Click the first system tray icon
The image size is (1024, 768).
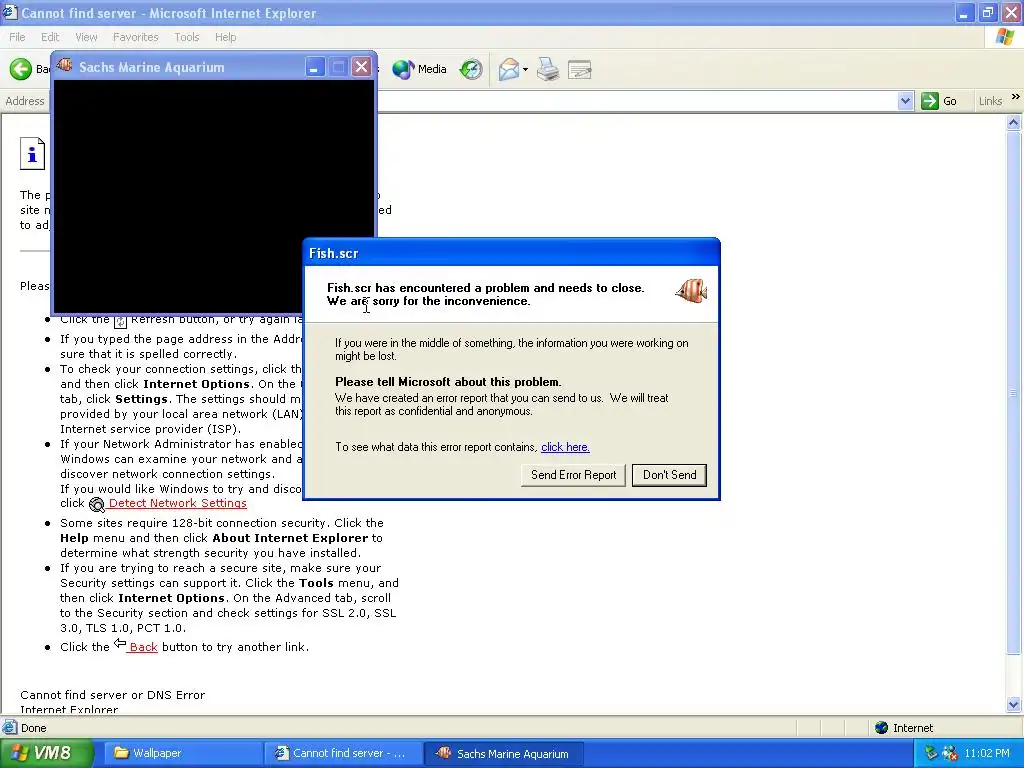coord(931,753)
